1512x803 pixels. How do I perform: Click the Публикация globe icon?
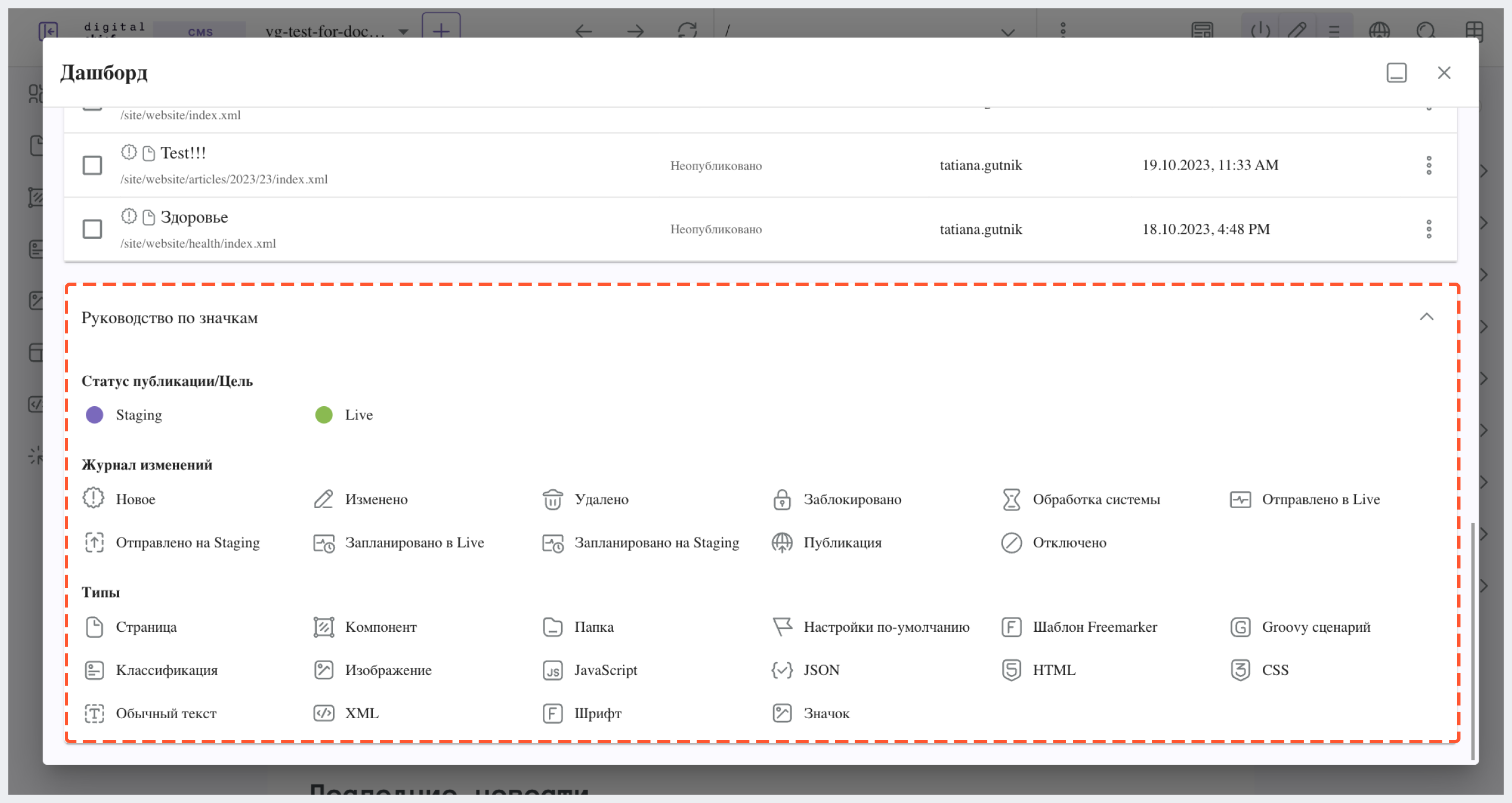coord(782,542)
